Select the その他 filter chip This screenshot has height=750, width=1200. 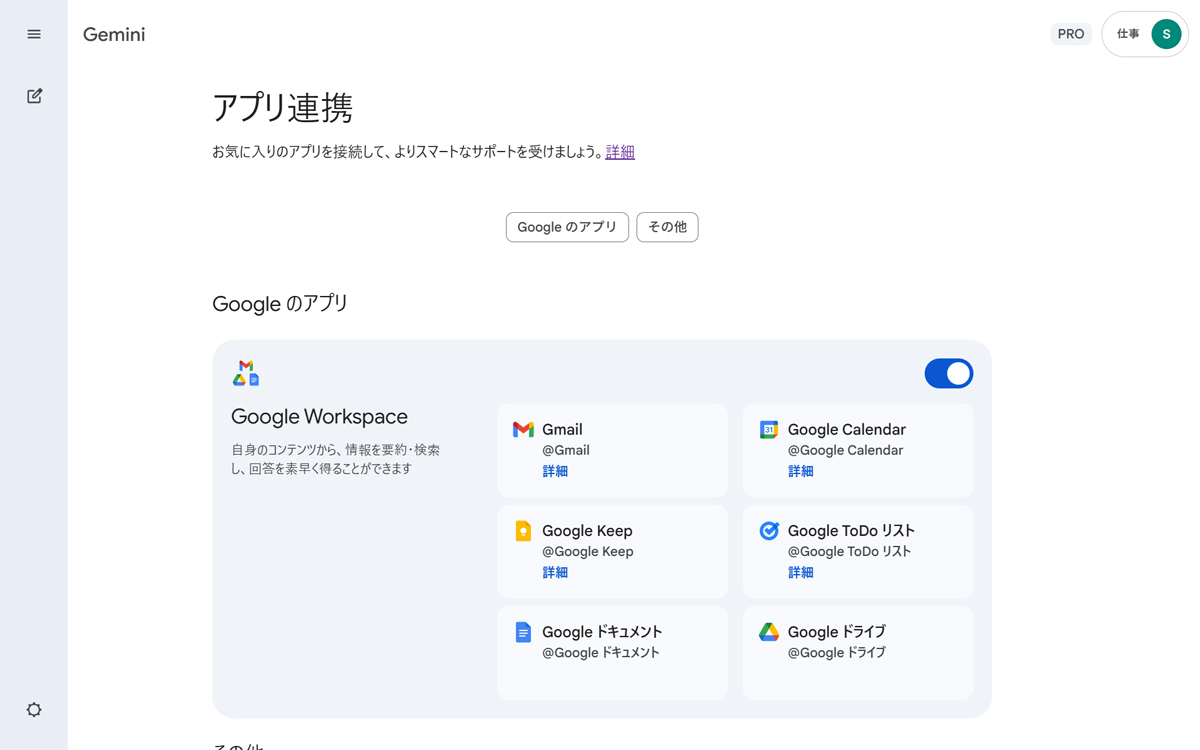pos(667,227)
